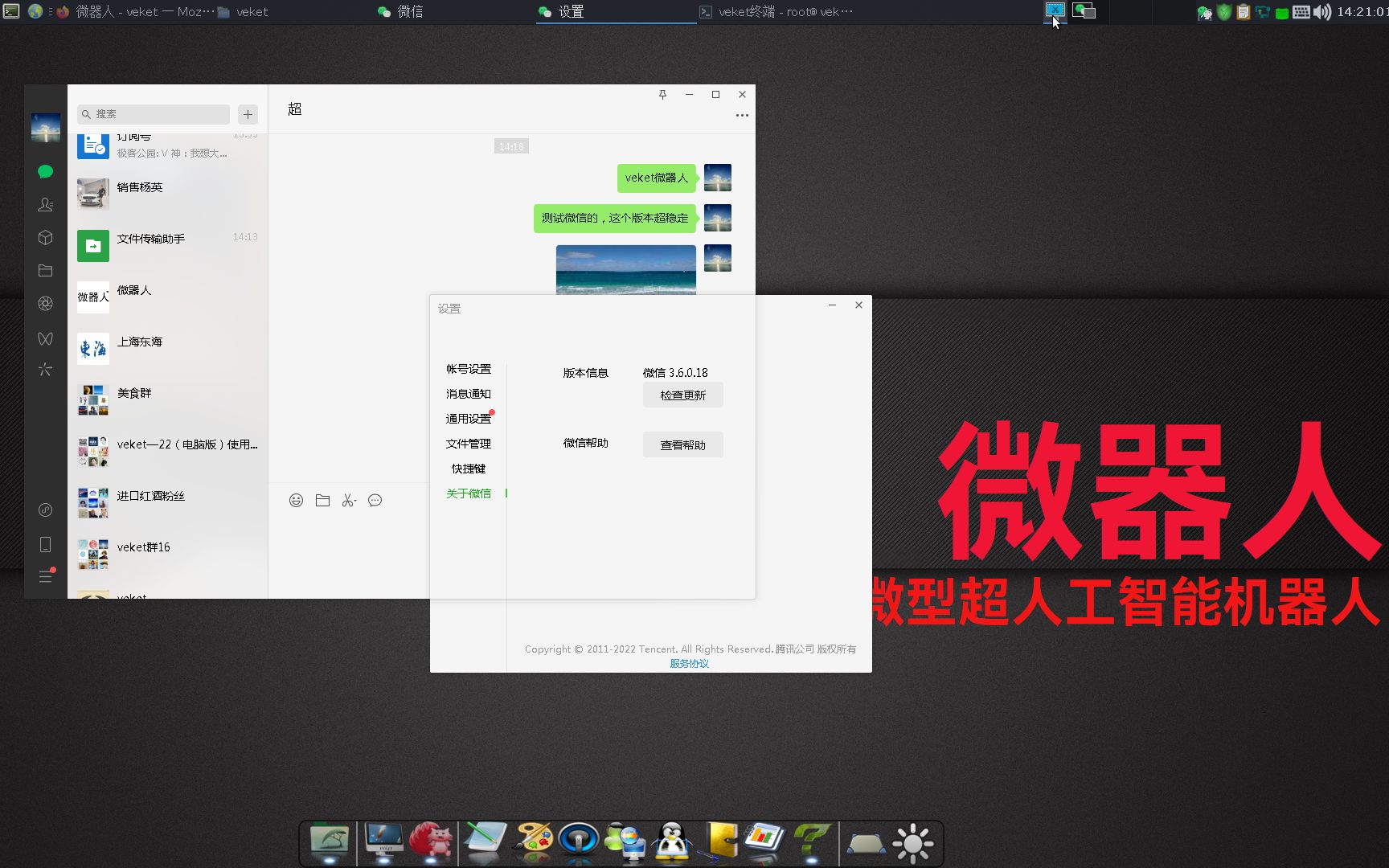Open chat history bubble icon
1389x868 pixels.
375,501
